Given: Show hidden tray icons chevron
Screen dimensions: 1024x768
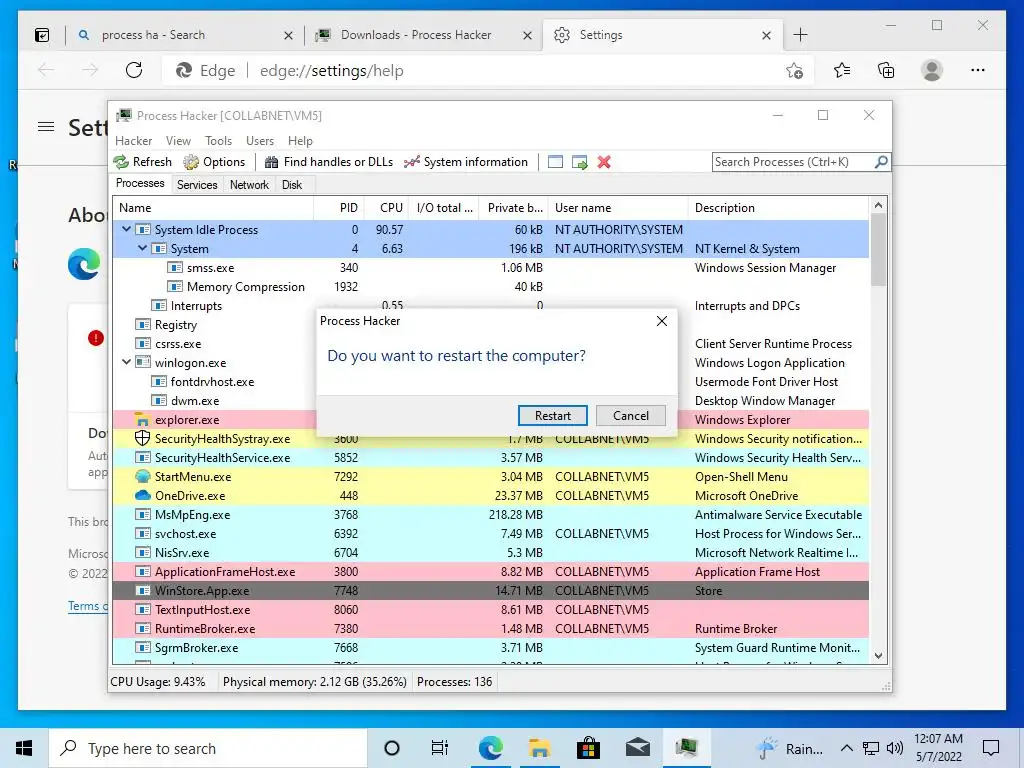Looking at the screenshot, I should click(846, 748).
